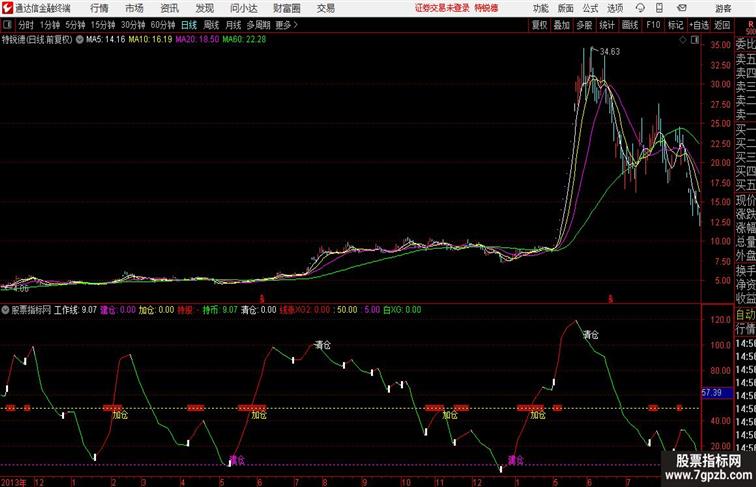
Task: Switch to the 5分钟 period tab
Action: [x=75, y=25]
